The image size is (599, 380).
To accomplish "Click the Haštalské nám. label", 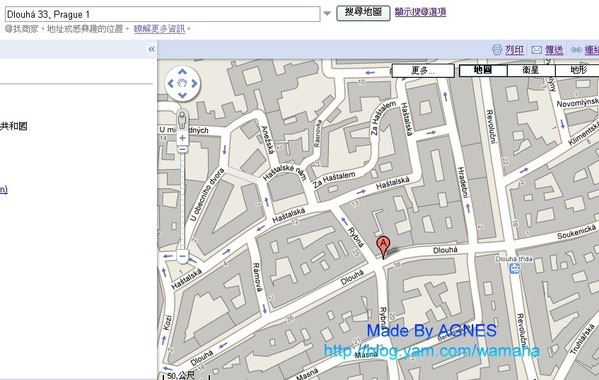I will (x=285, y=173).
